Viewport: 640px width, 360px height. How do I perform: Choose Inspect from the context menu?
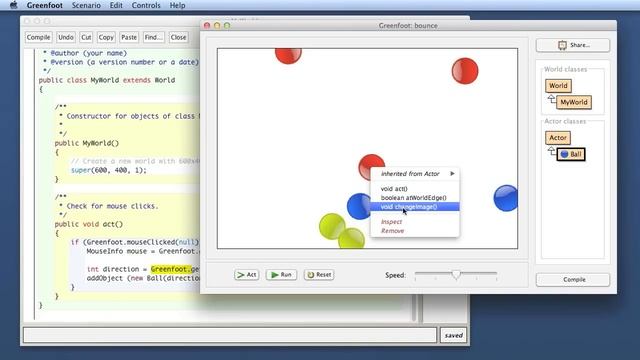414,222
